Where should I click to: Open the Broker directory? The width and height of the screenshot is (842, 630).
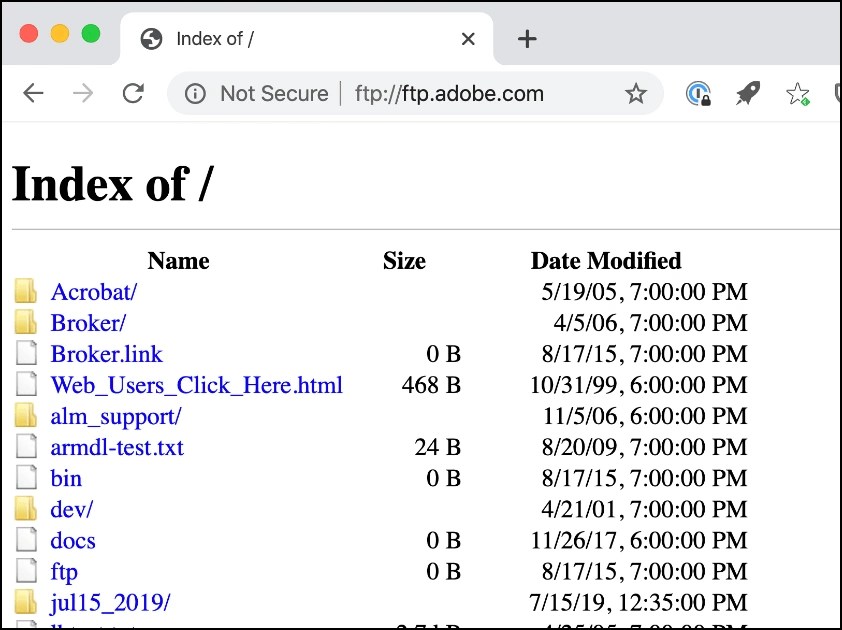(86, 322)
